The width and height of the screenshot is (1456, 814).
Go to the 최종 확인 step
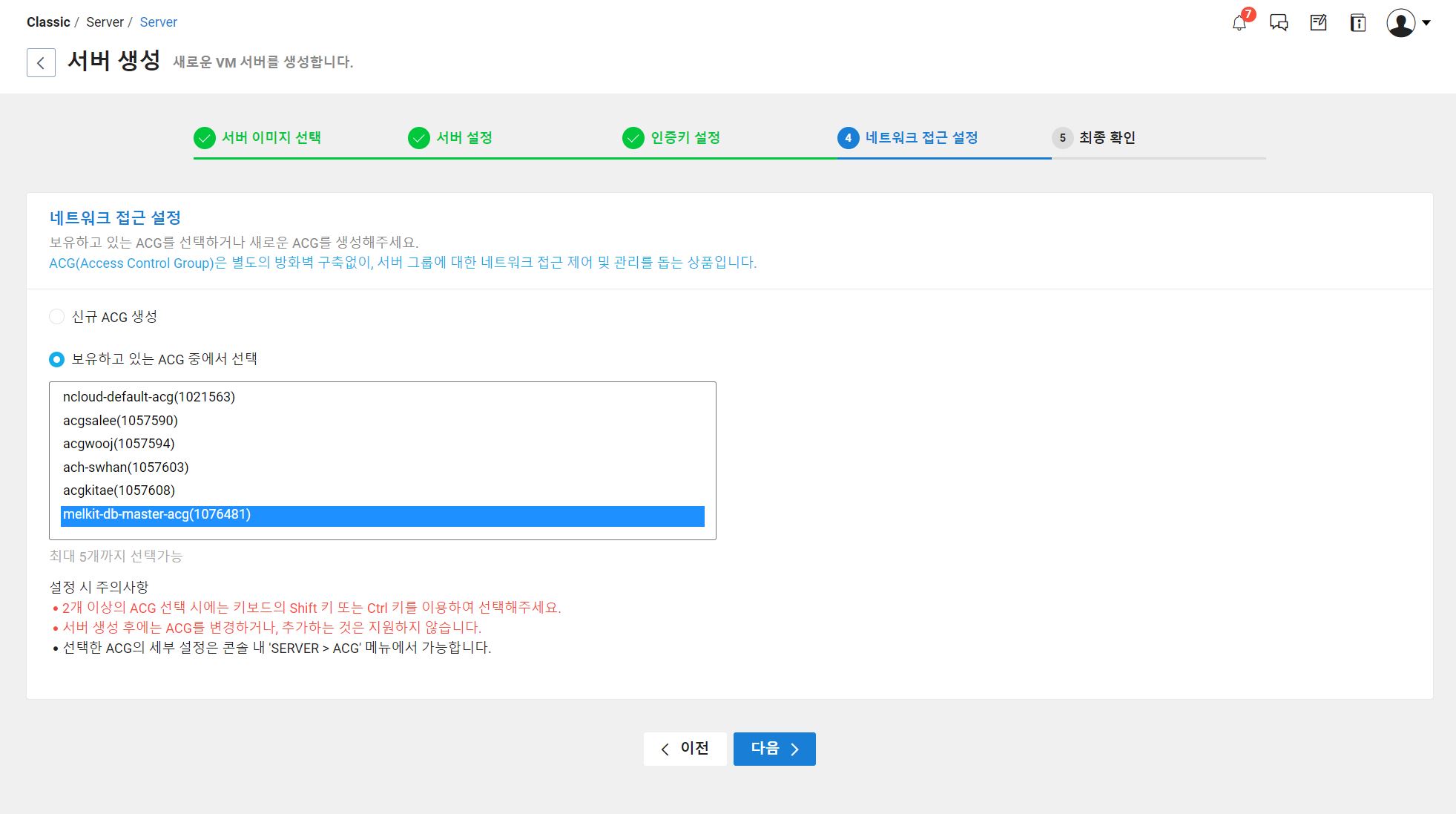point(1106,138)
